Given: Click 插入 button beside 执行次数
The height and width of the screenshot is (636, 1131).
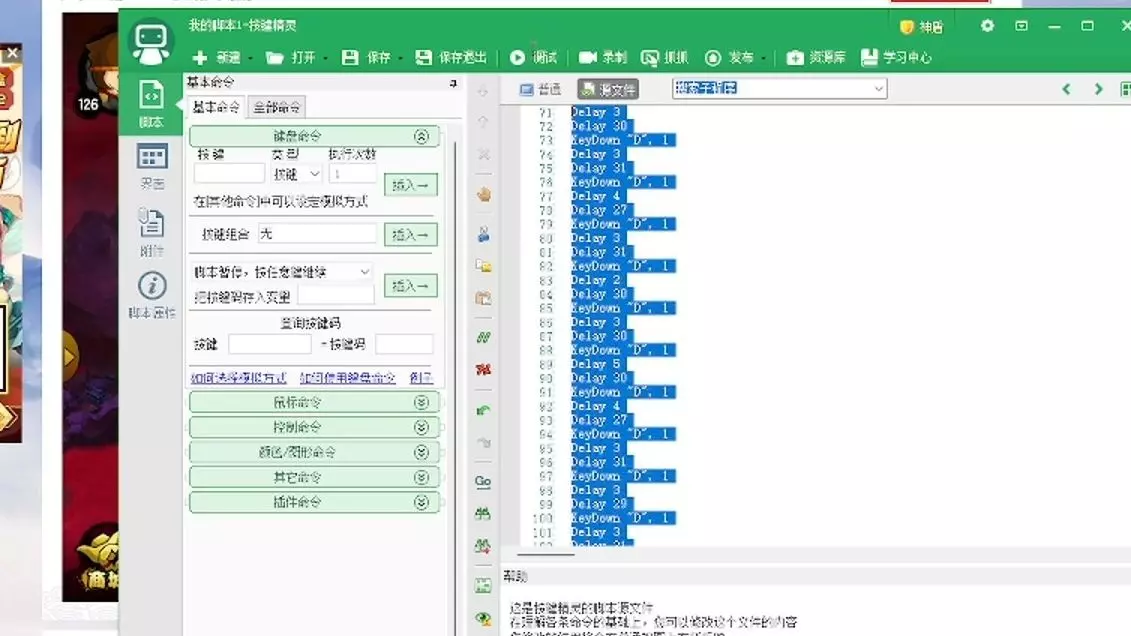Looking at the screenshot, I should (x=410, y=185).
